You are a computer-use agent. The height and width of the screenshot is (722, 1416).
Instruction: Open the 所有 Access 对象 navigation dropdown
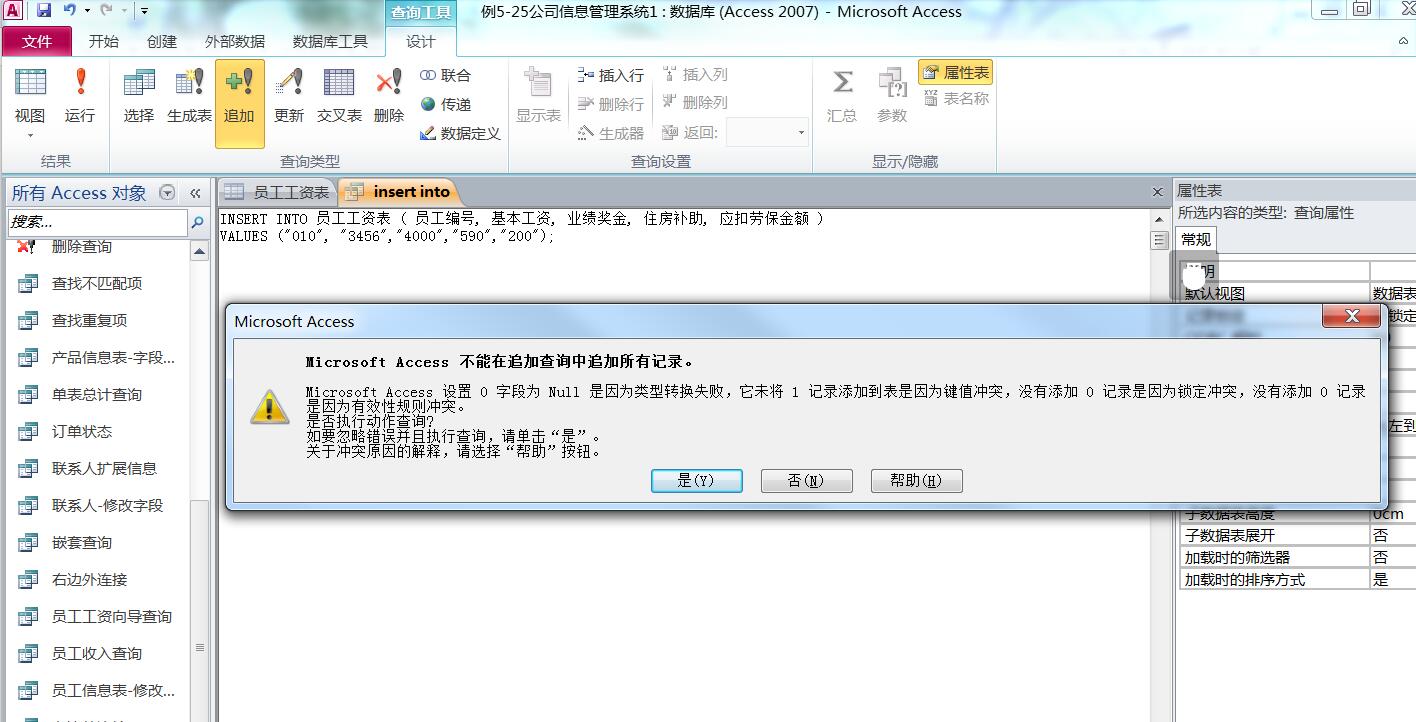click(x=167, y=193)
